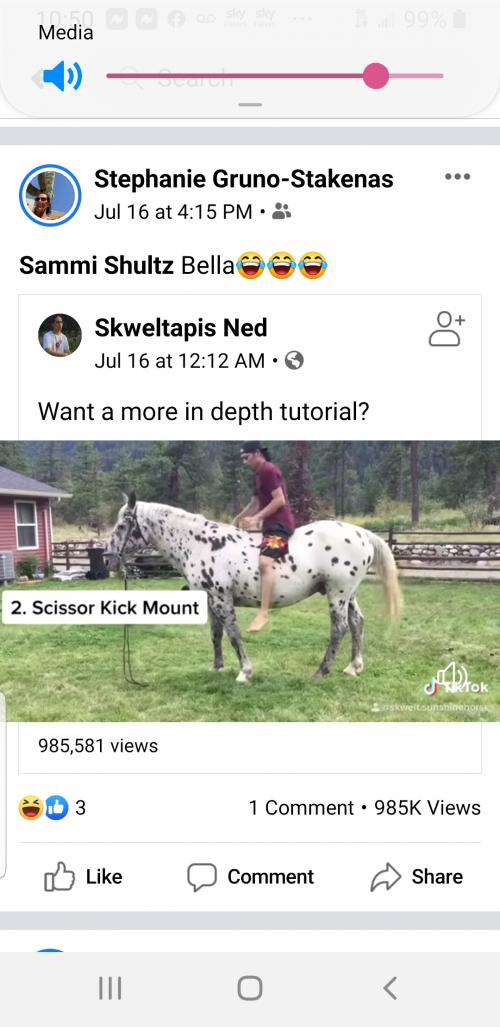500x1027 pixels.
Task: Open the three-dot post options menu
Action: pyautogui.click(x=457, y=176)
